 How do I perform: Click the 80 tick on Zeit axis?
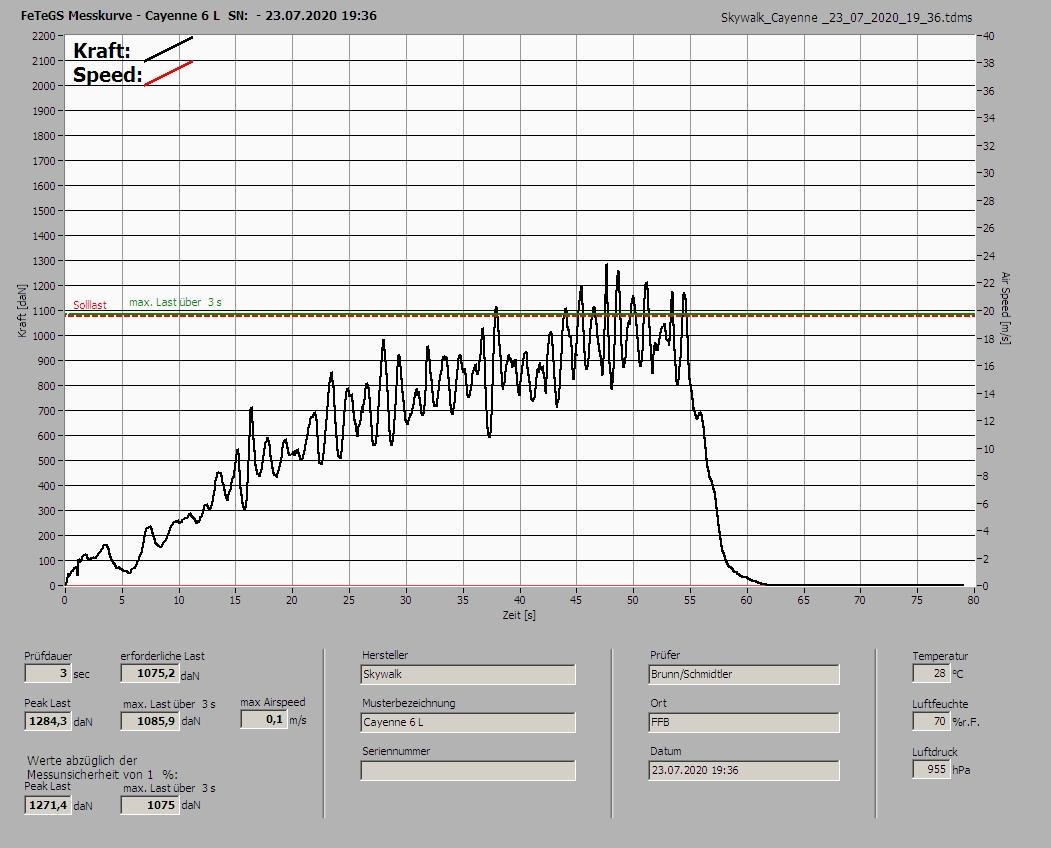(x=973, y=600)
